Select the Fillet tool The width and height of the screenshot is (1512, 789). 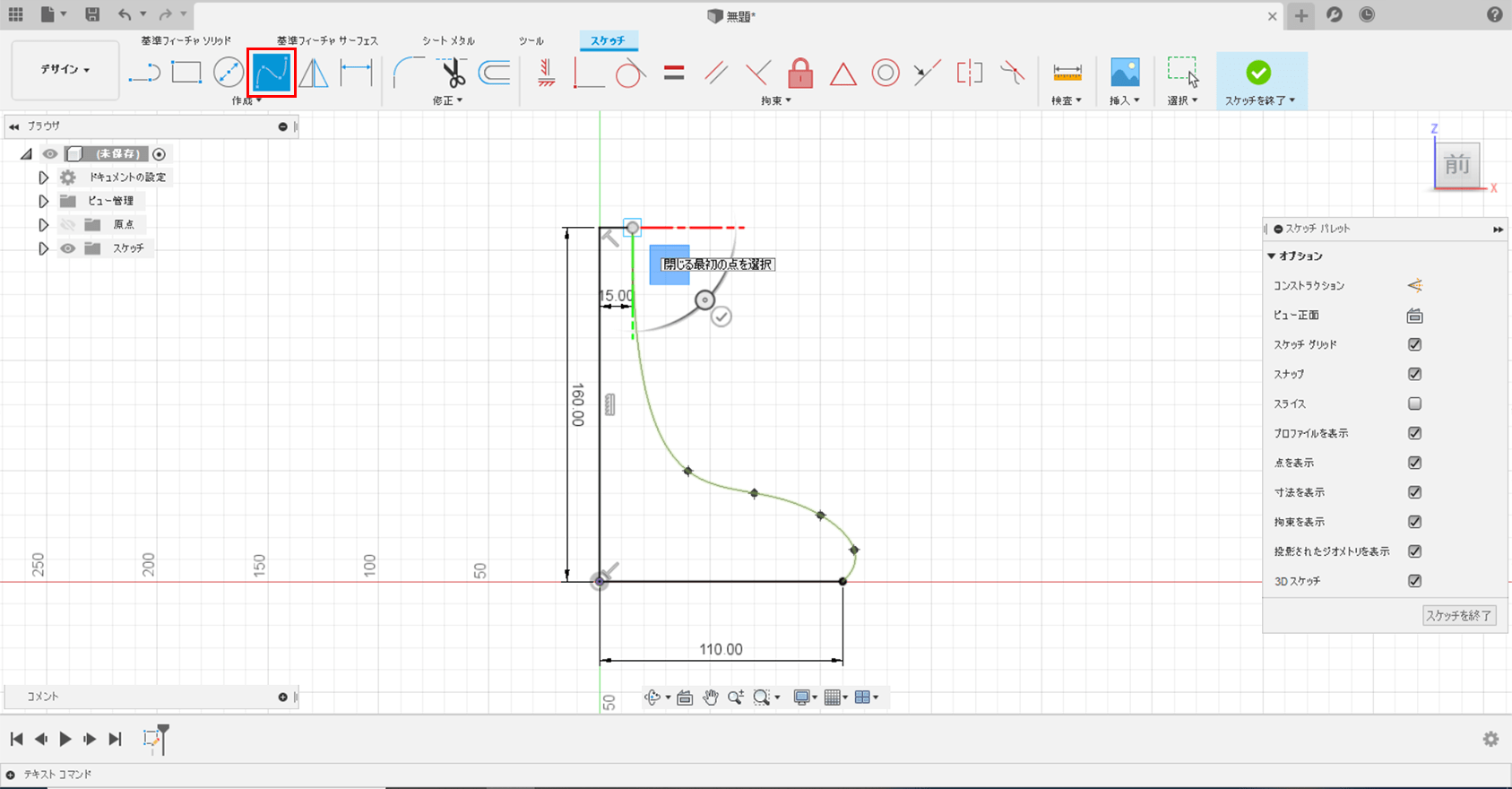[408, 73]
